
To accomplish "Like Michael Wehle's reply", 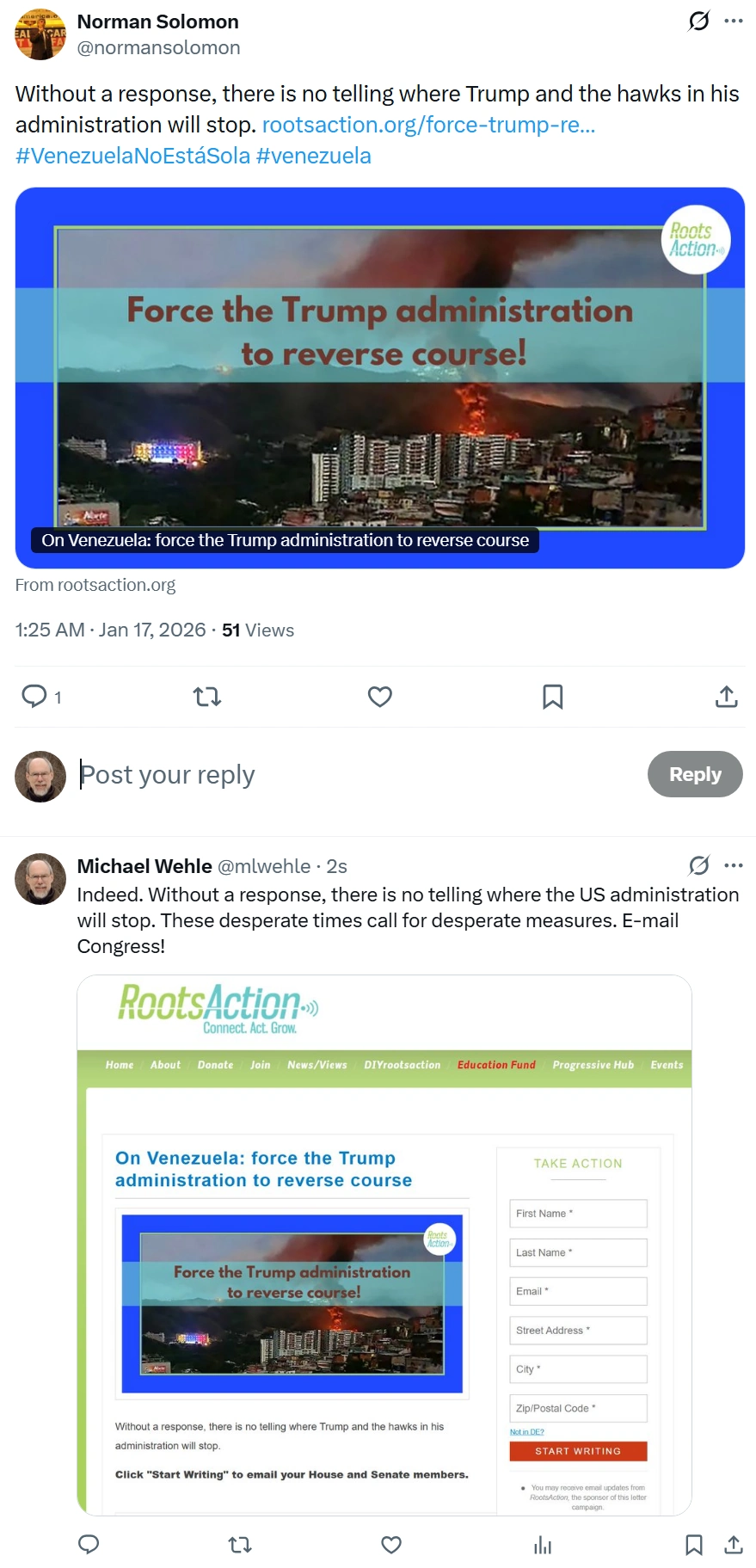I will 391,1545.
